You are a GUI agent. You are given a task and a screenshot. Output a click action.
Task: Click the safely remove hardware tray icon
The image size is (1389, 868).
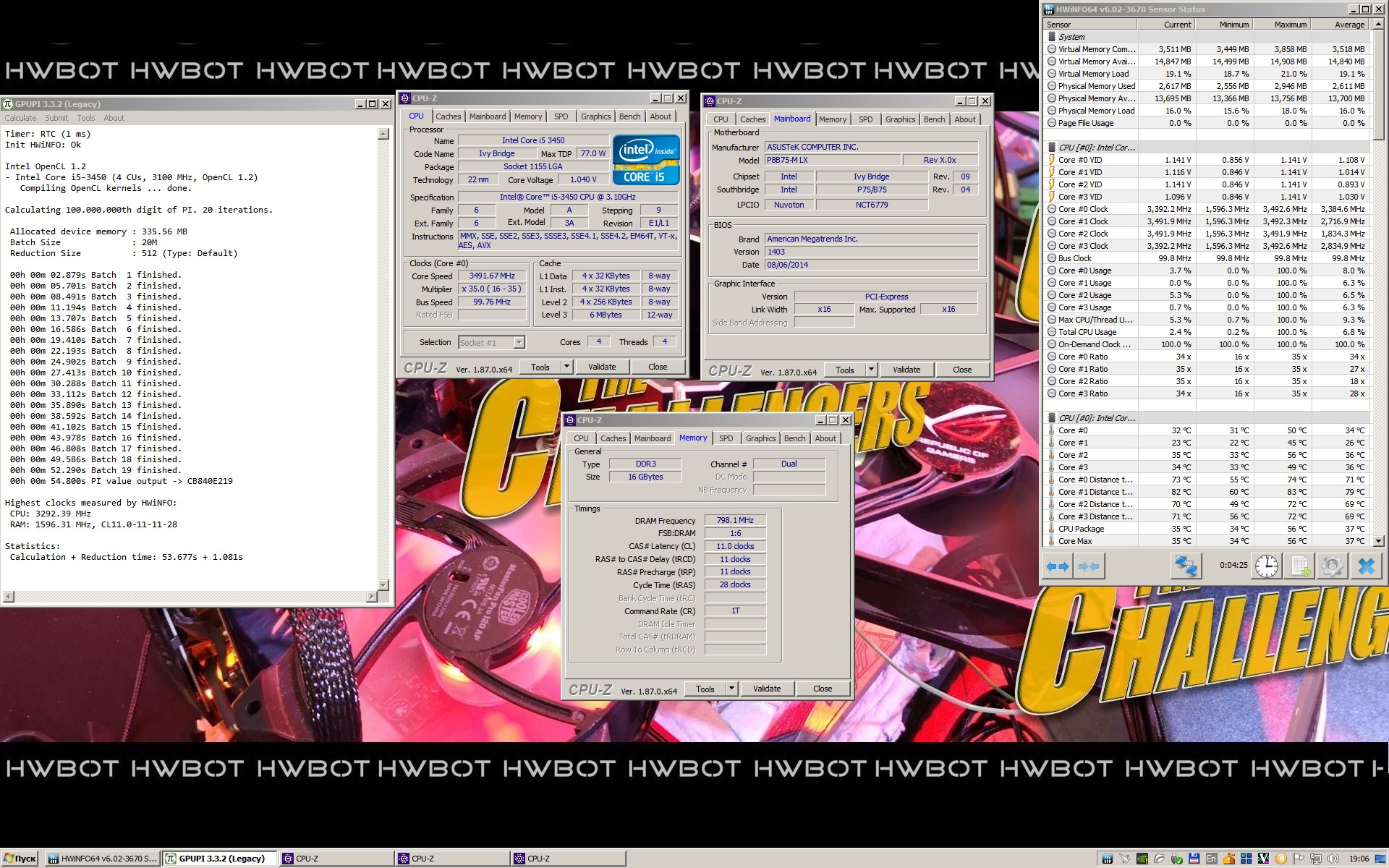(x=1177, y=859)
